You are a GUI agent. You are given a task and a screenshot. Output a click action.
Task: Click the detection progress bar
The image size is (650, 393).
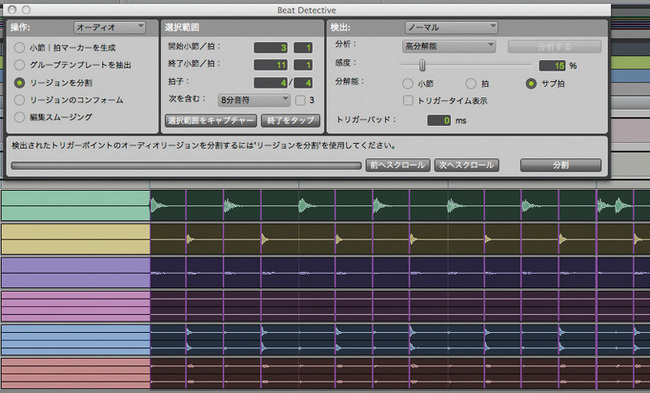(x=186, y=165)
